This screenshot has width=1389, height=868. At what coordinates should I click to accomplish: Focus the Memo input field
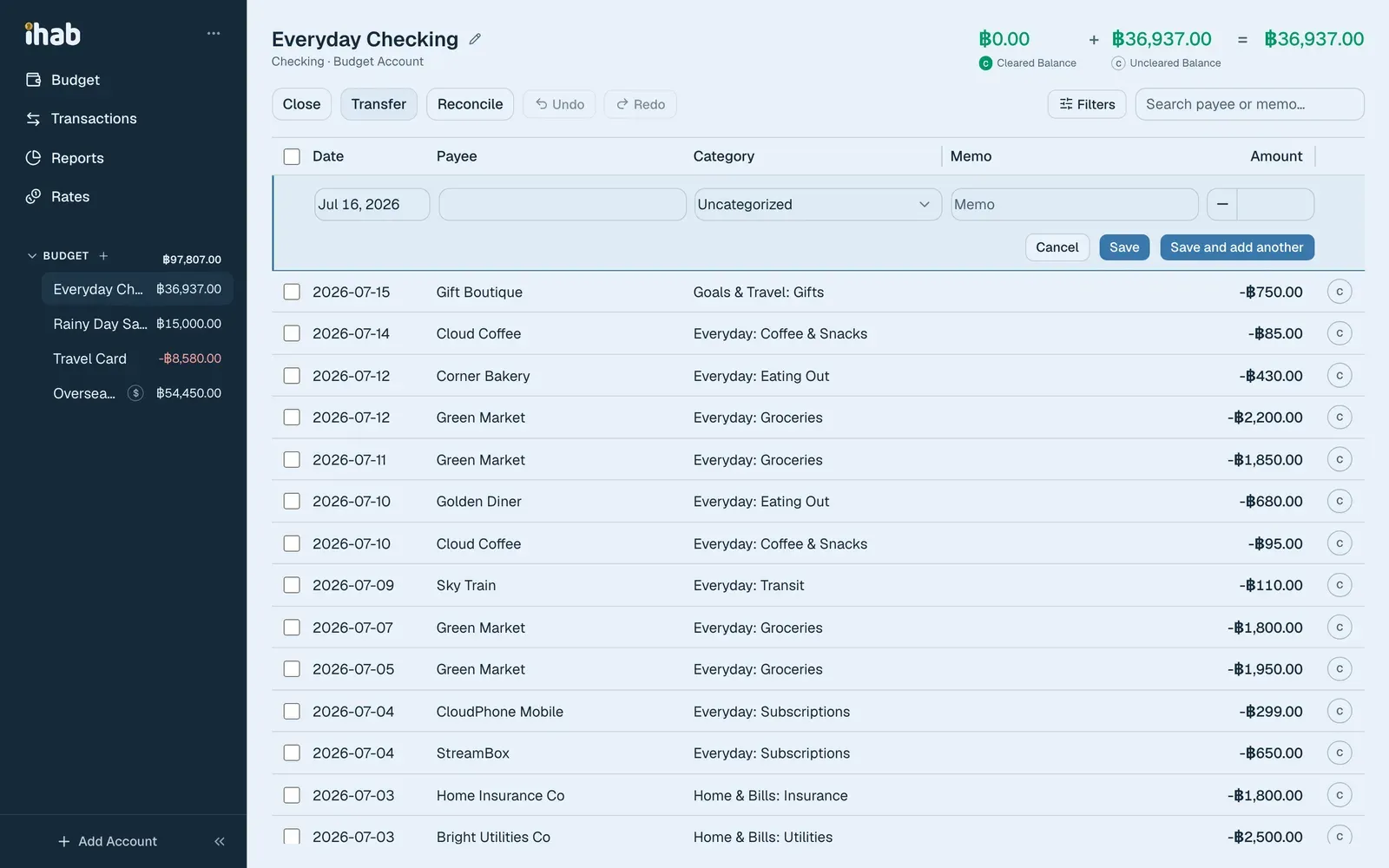click(1075, 205)
